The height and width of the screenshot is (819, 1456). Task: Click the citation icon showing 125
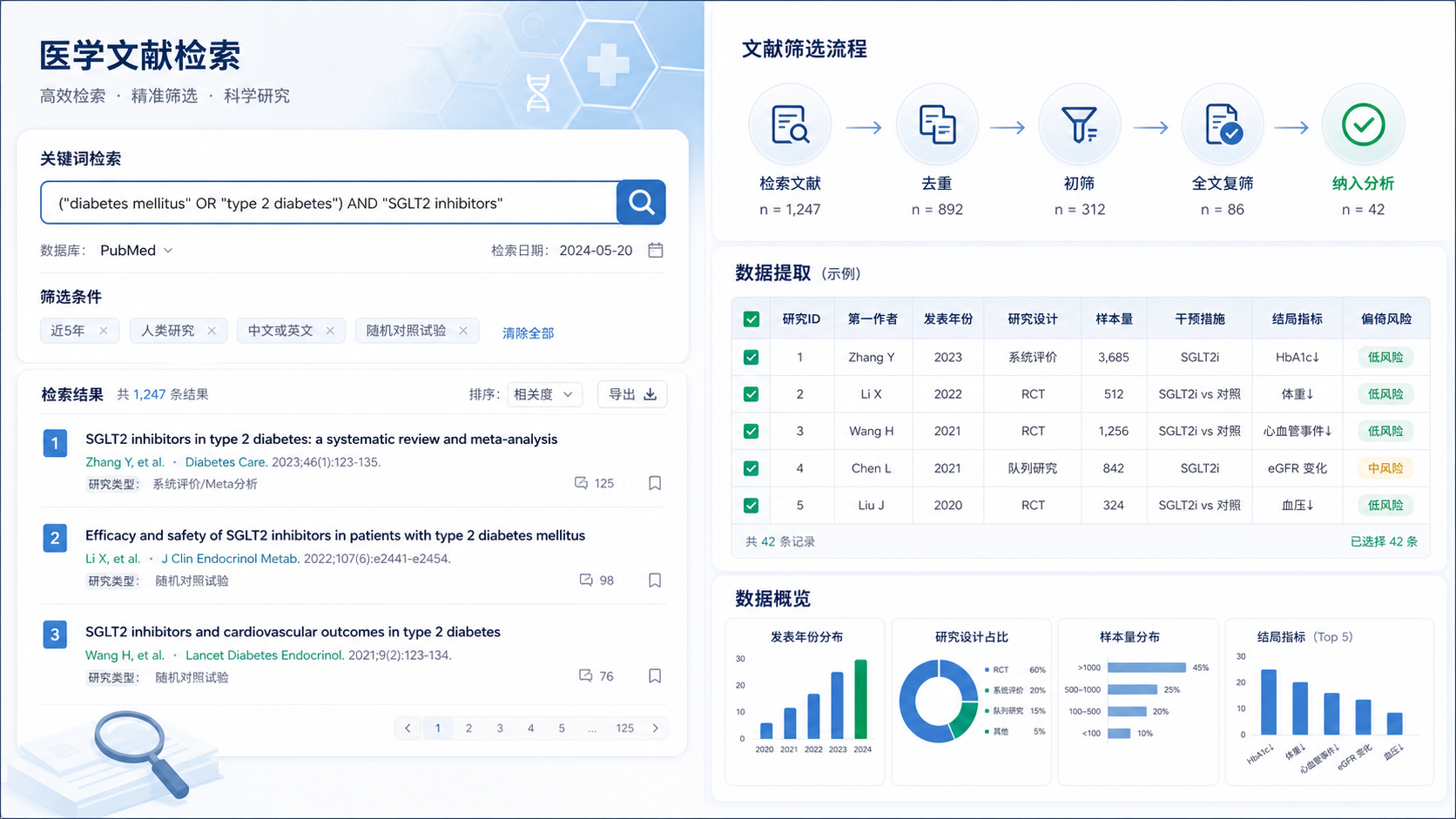coord(581,483)
